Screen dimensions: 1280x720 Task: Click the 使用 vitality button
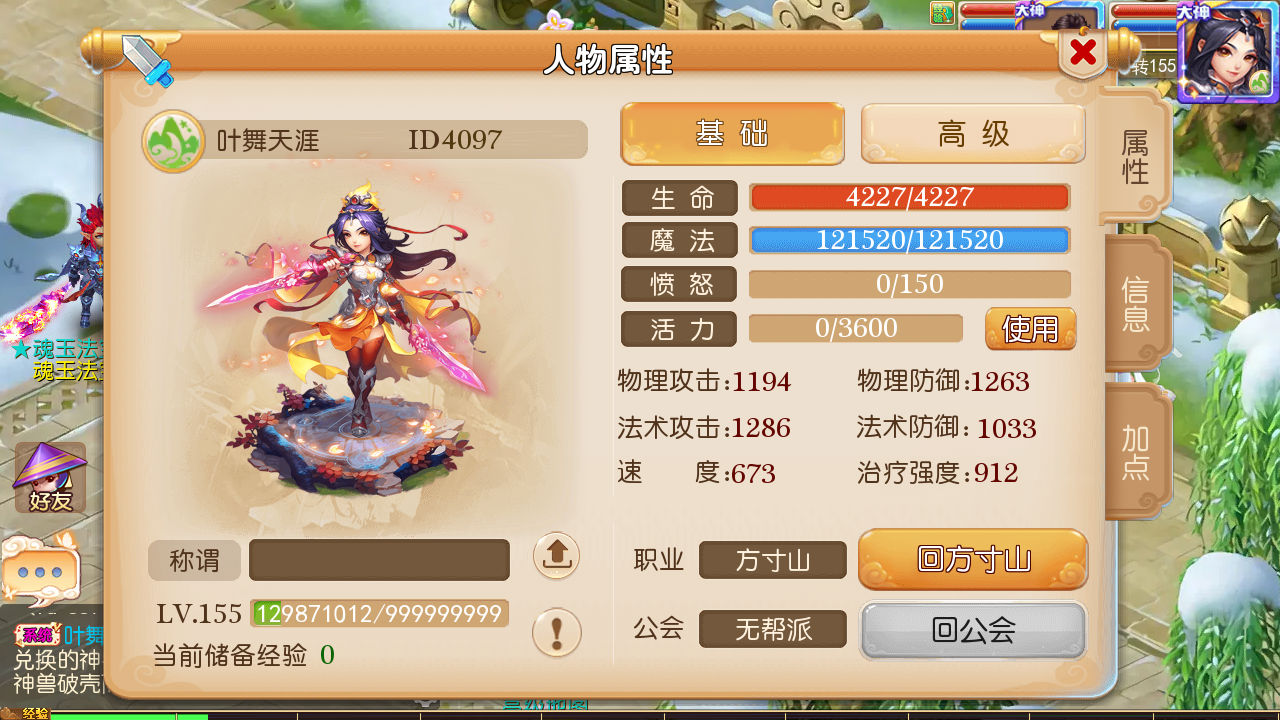pyautogui.click(x=1030, y=328)
